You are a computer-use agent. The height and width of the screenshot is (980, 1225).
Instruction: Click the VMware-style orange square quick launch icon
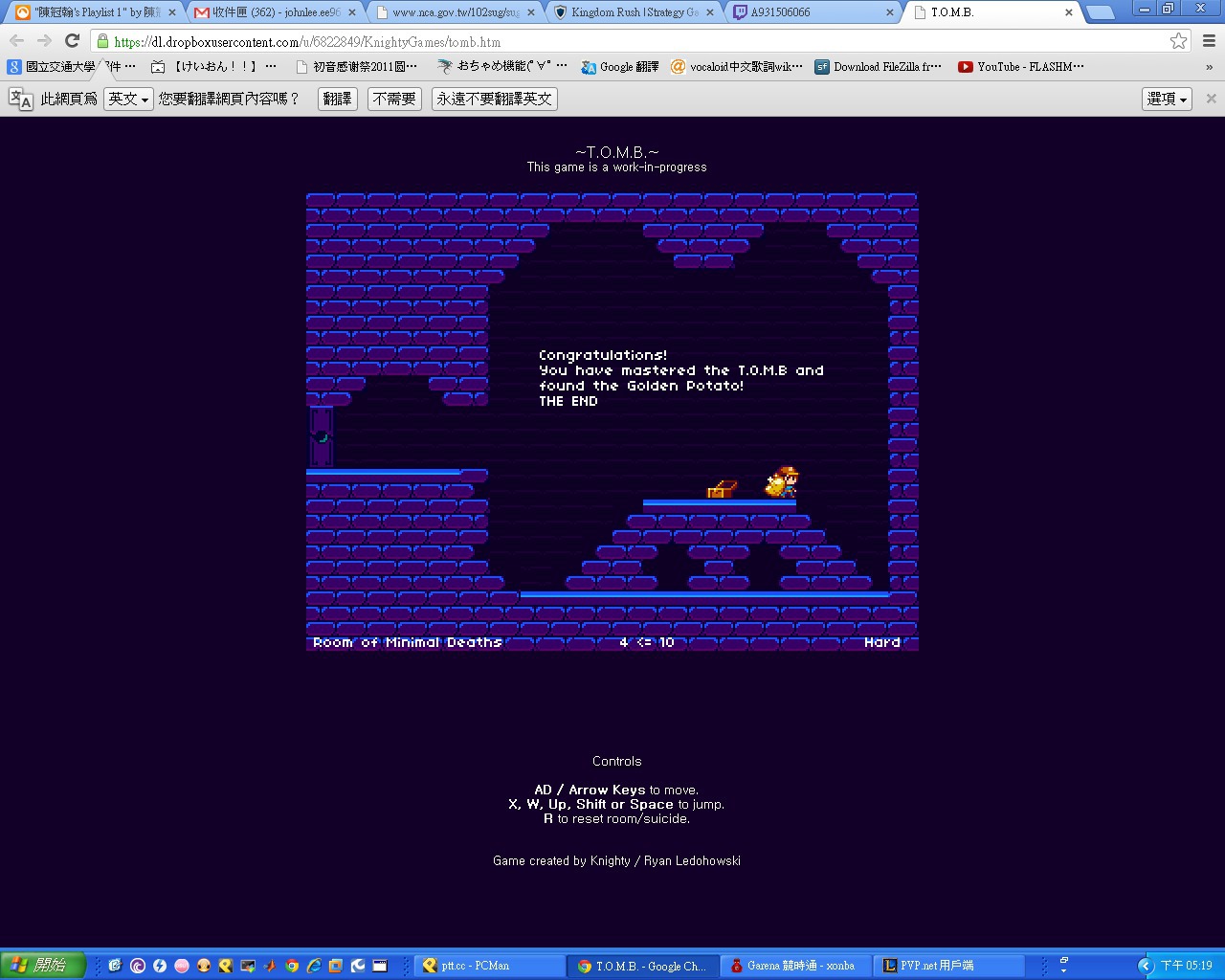[336, 966]
